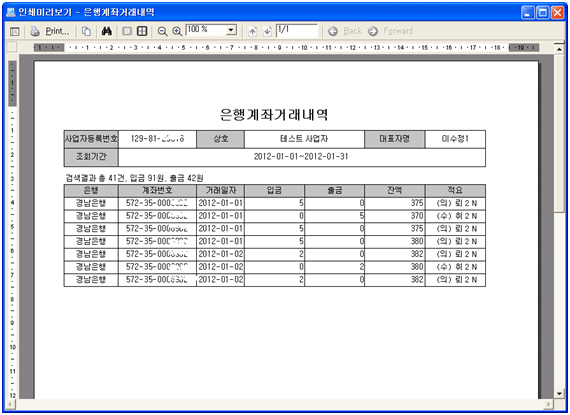Click the scroll right arrow of horizontal scrollbar
This screenshot has width=570, height=415.
pos(549,404)
